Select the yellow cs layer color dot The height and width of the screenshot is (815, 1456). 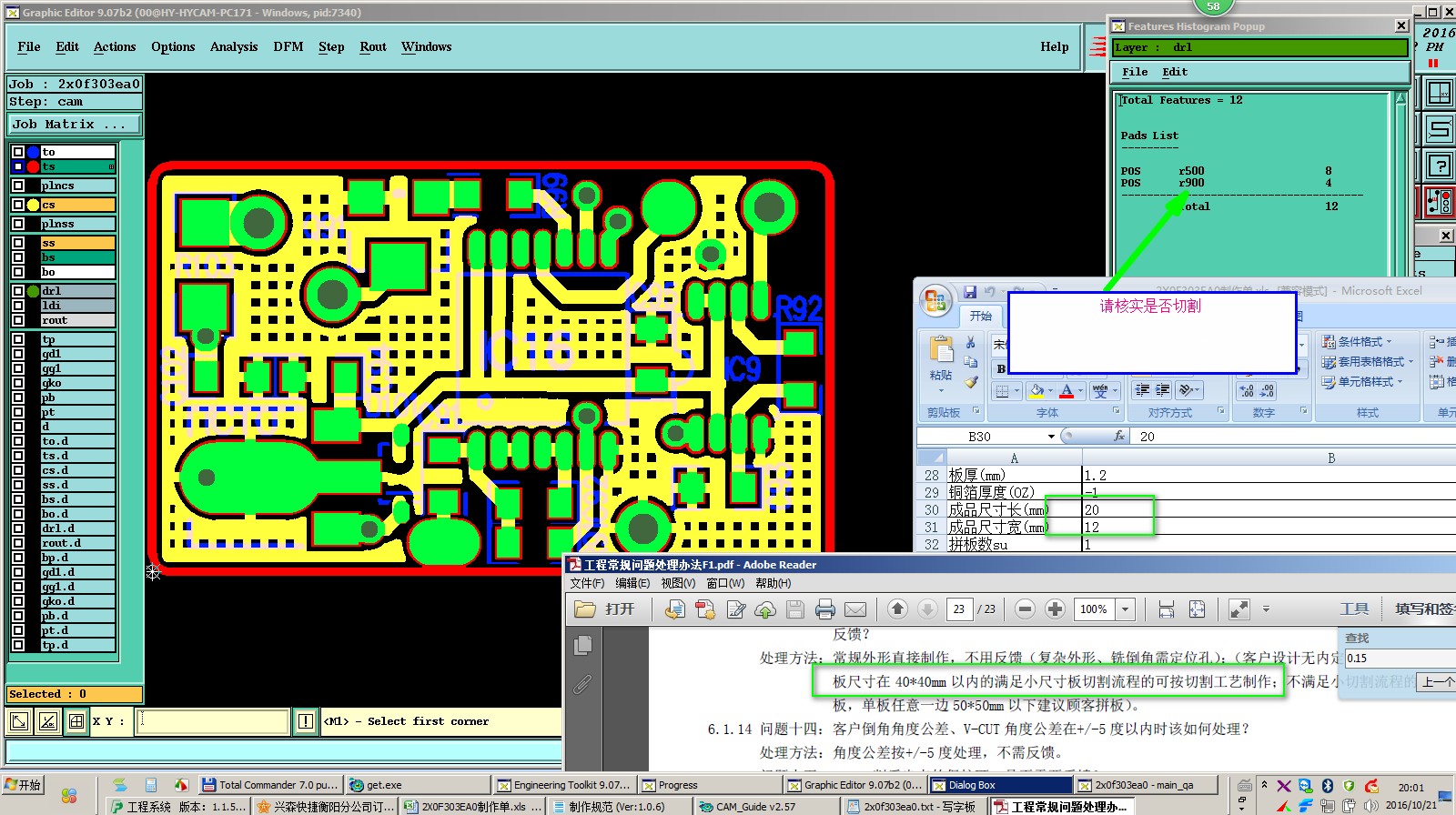34,205
